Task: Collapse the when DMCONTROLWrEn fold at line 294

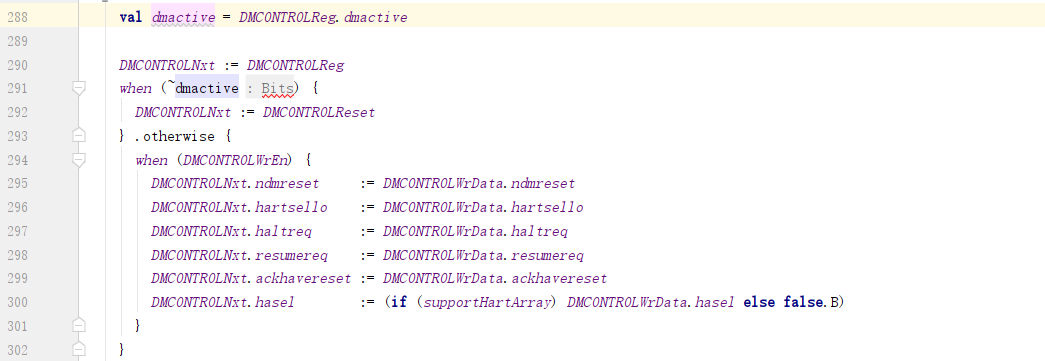Action: tap(79, 160)
